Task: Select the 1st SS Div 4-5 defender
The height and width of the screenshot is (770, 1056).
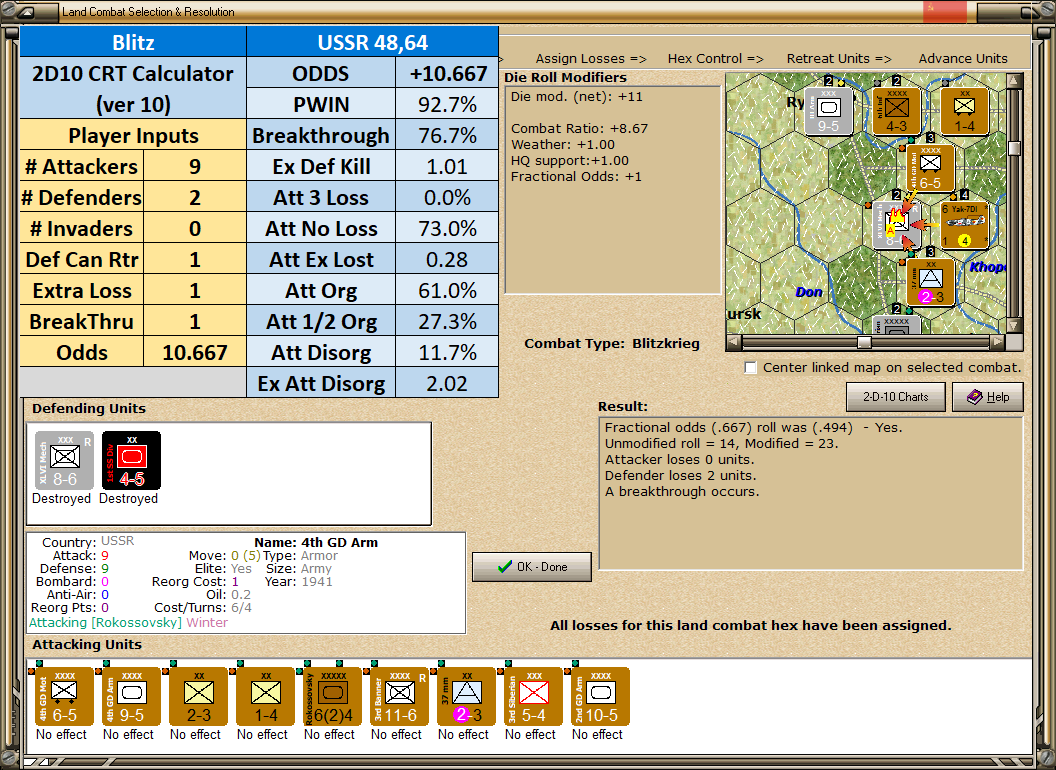Action: (x=131, y=460)
